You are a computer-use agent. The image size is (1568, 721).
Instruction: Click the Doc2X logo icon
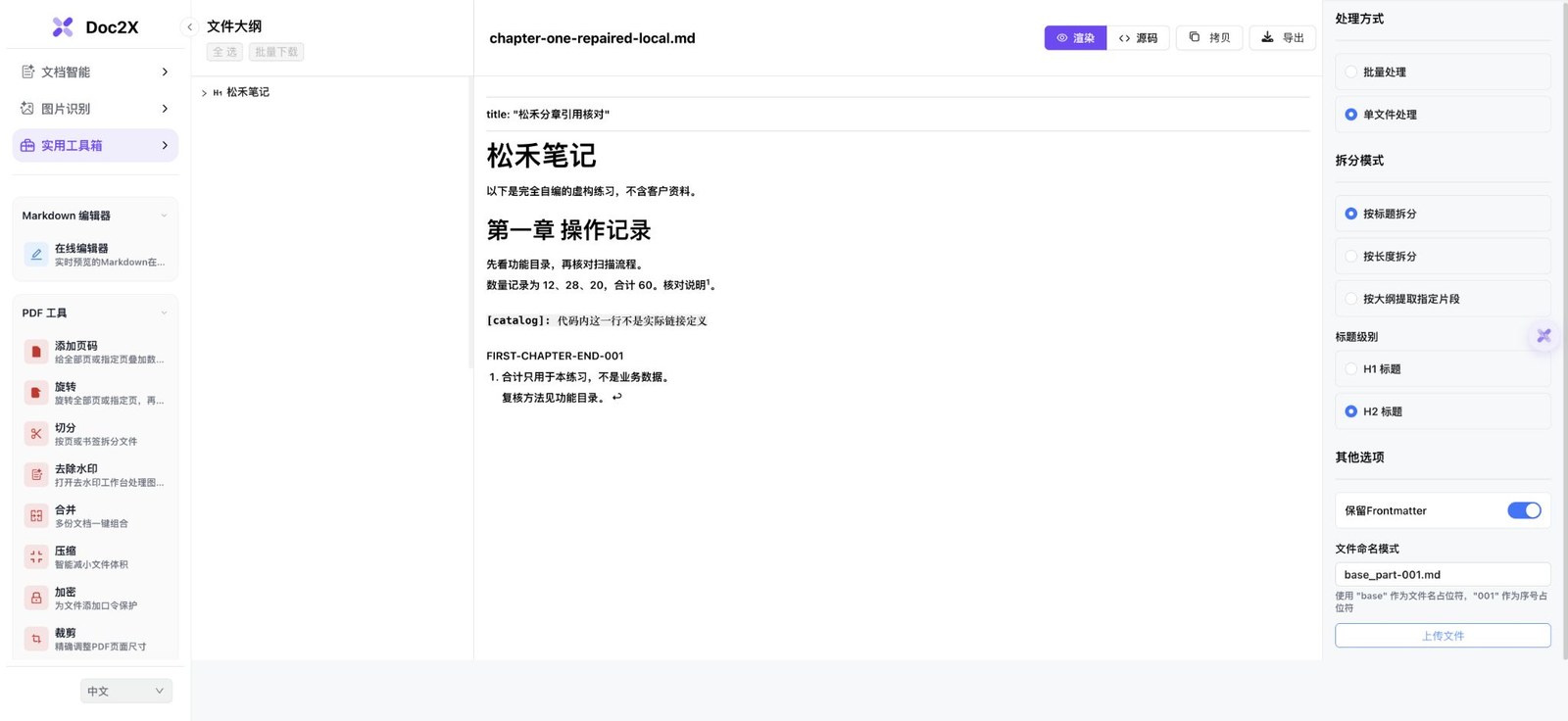tap(63, 27)
